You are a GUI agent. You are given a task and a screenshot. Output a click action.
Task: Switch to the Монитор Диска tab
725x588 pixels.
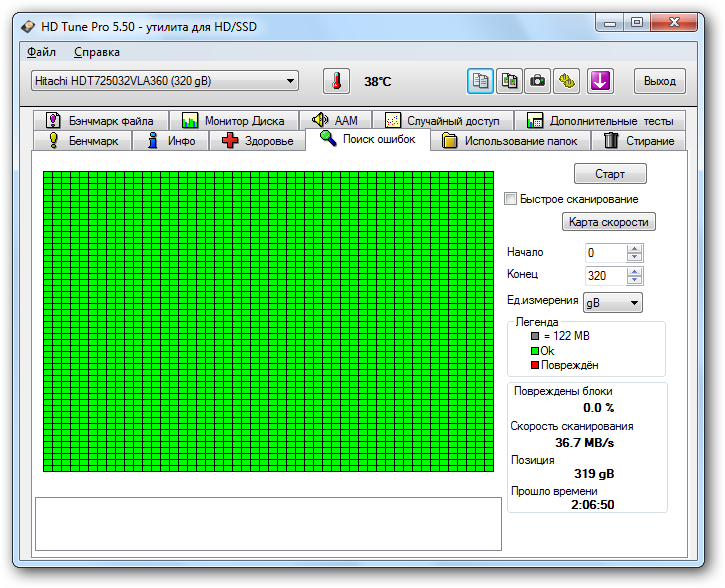click(233, 121)
